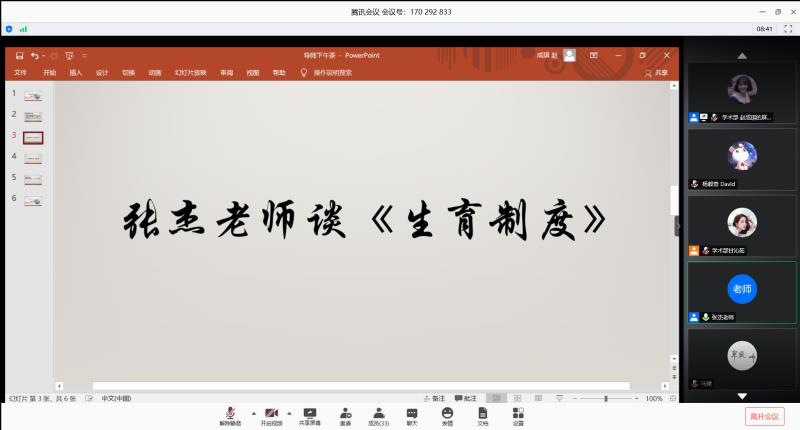Open the emoji reactions (表情) icon

pyautogui.click(x=447, y=414)
